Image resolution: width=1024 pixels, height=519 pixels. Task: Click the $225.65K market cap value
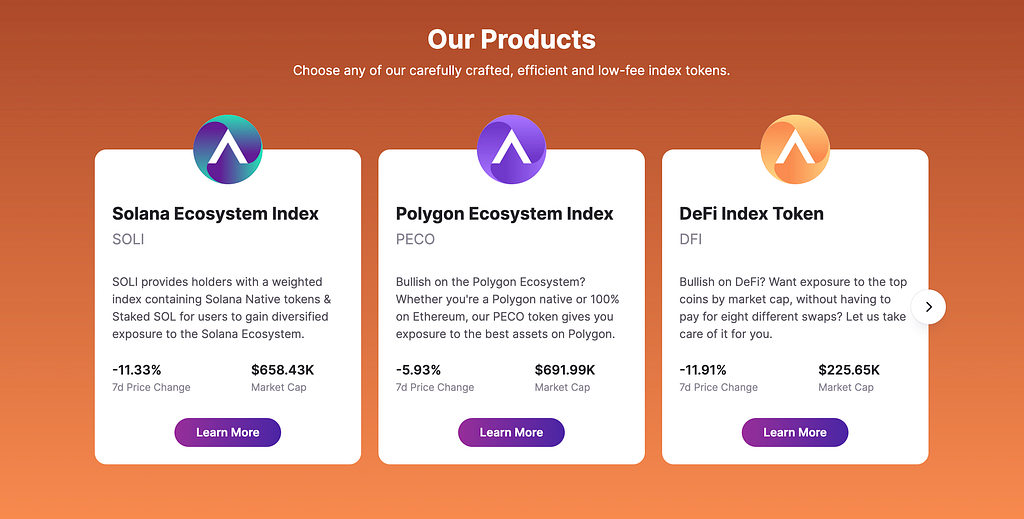pyautogui.click(x=849, y=370)
